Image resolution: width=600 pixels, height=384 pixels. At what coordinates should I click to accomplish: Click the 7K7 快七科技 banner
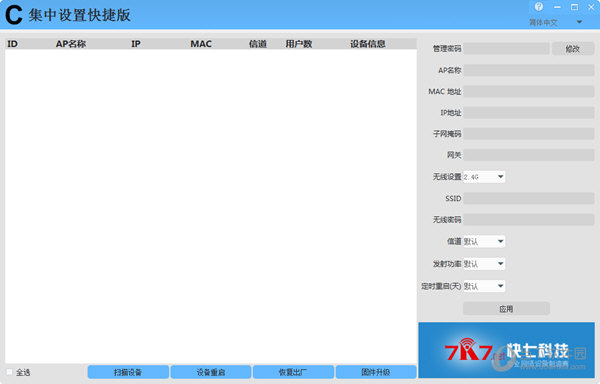pos(507,350)
